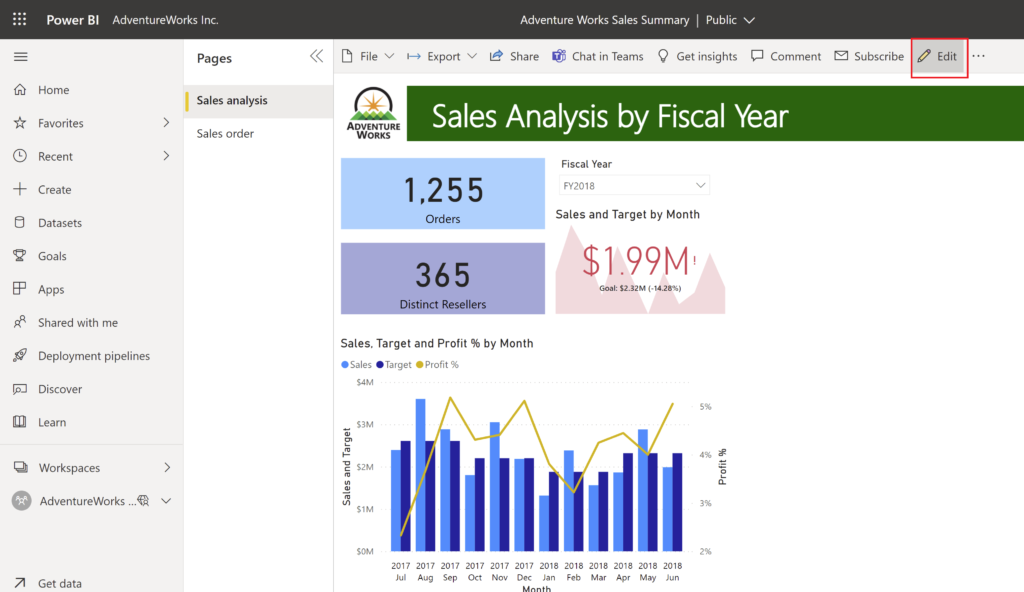This screenshot has height=592, width=1024.
Task: Expand the Recent chevron
Action: point(166,156)
